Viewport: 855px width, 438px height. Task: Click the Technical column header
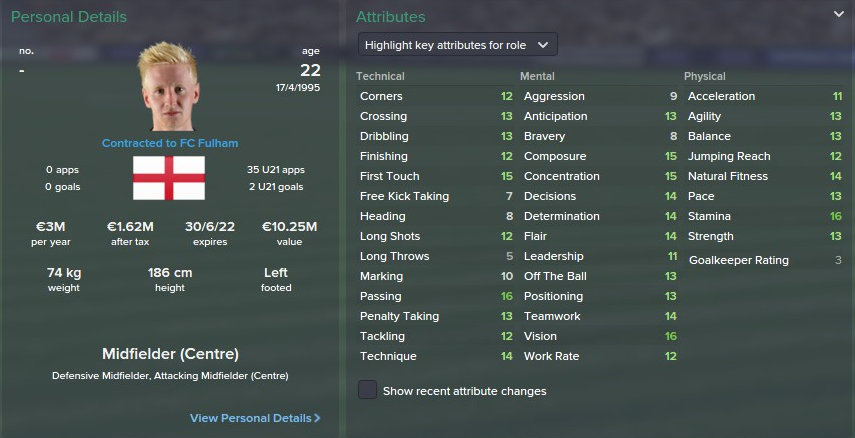click(x=380, y=76)
